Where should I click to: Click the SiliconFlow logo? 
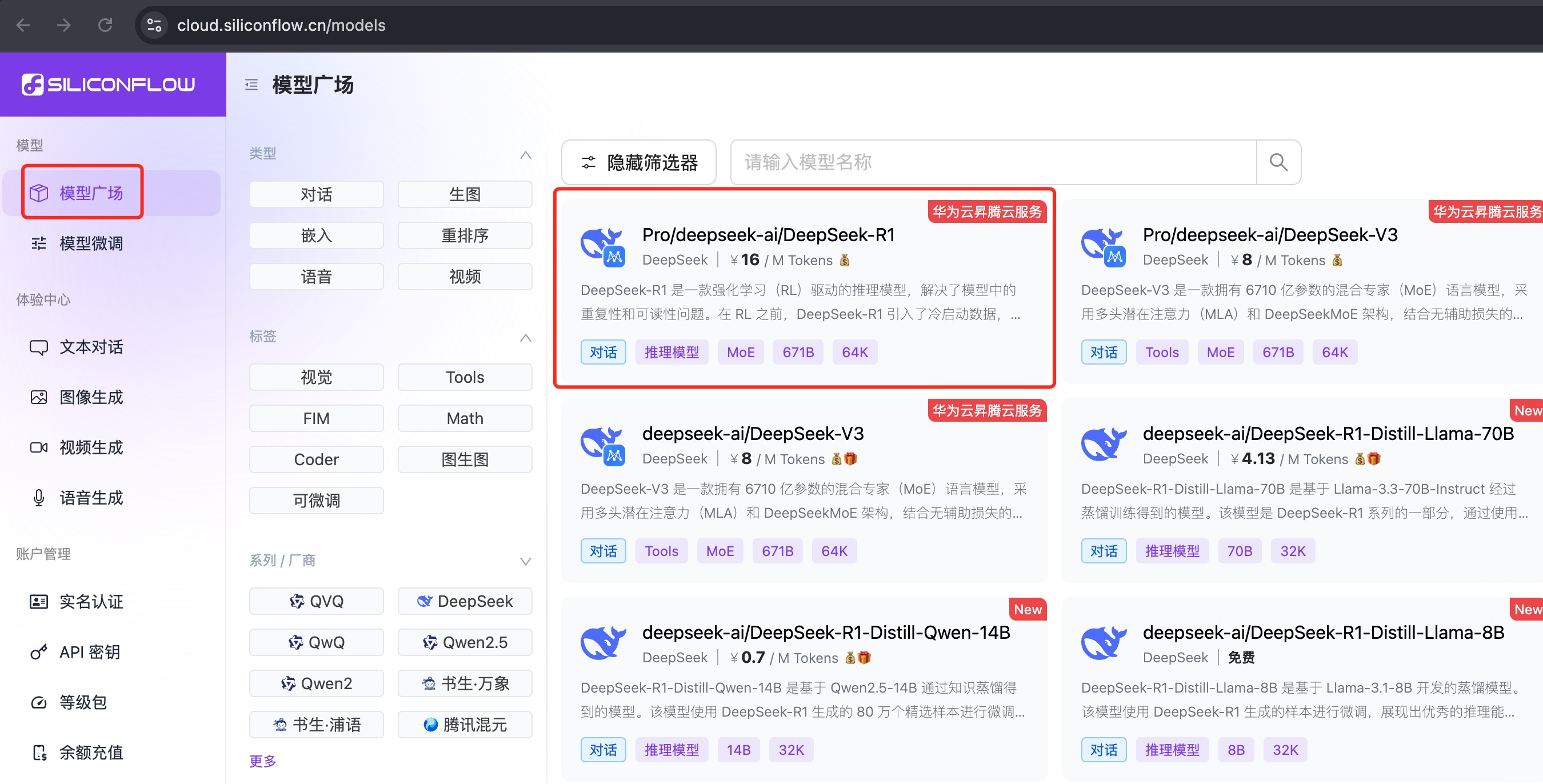pyautogui.click(x=109, y=85)
